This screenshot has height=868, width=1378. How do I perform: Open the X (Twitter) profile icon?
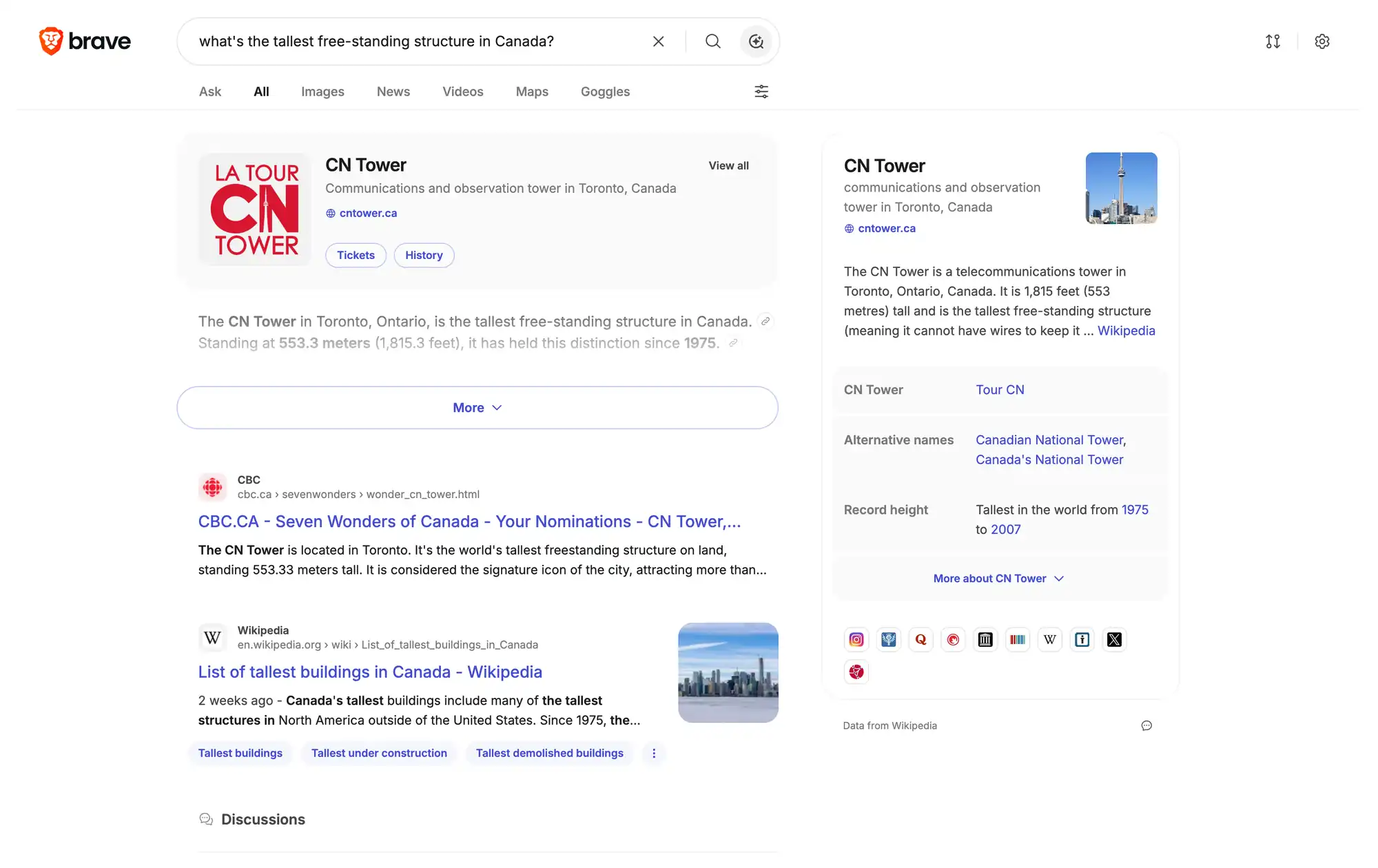(1114, 640)
